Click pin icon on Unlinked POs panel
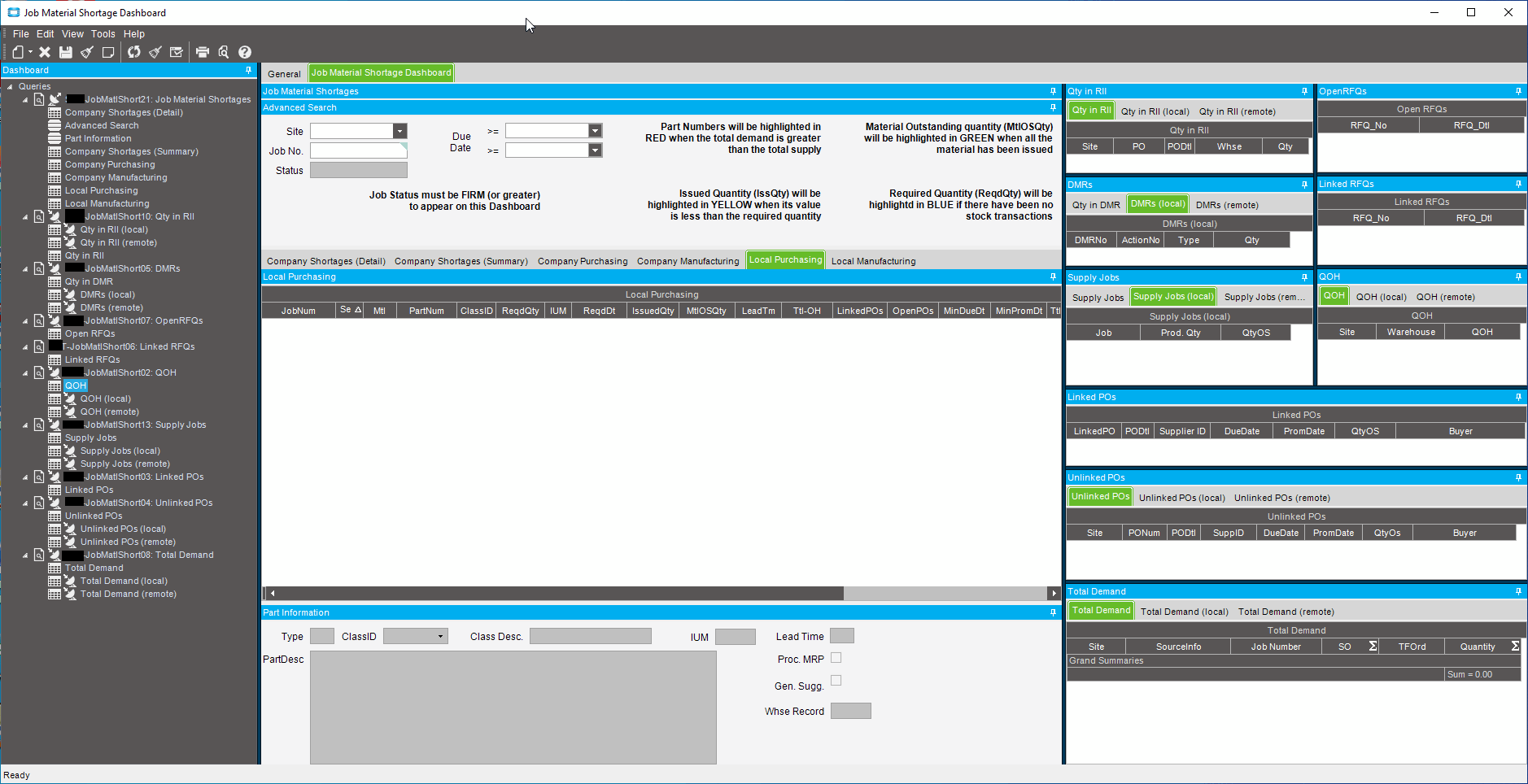Screen dimensions: 1528x784 (1518, 477)
